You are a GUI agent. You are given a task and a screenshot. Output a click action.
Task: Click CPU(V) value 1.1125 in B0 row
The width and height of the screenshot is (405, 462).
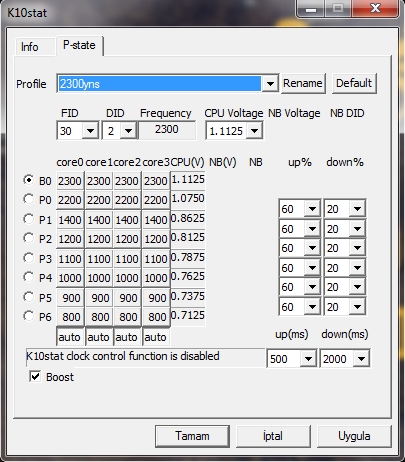188,179
